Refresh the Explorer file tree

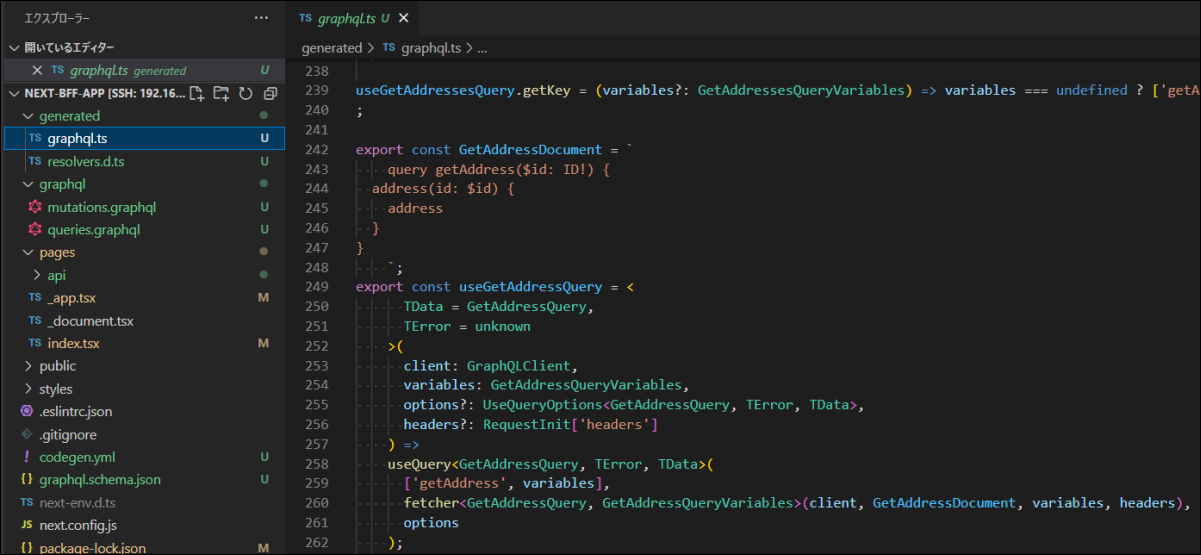pos(246,94)
